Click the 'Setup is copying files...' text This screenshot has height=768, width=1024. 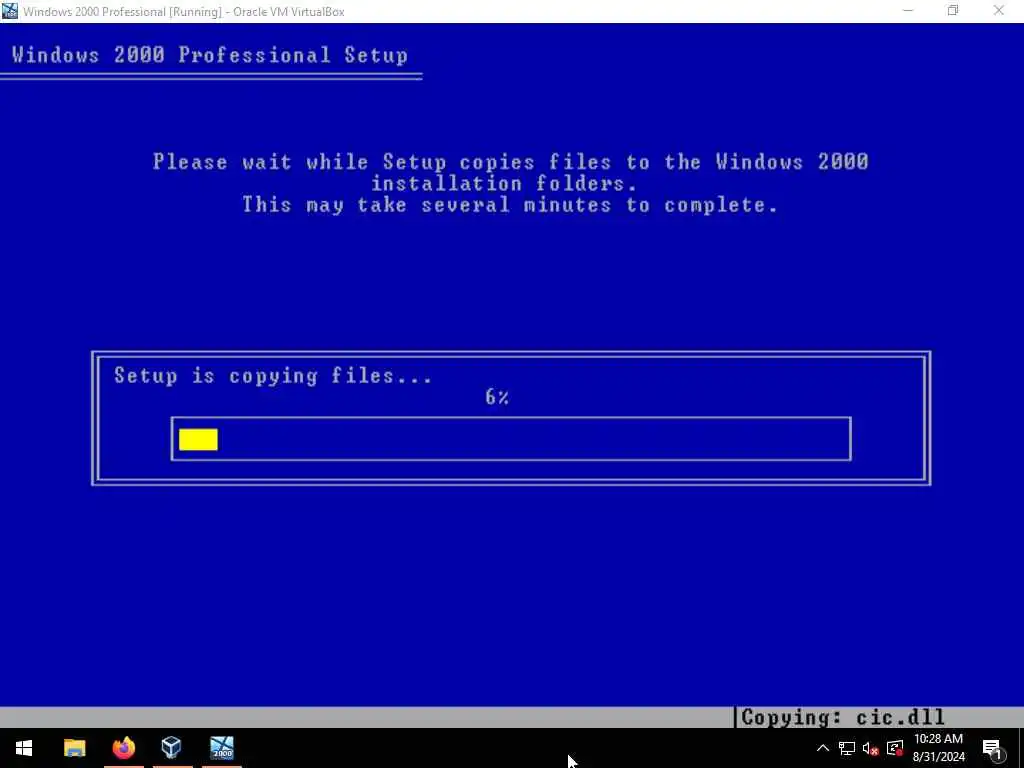pos(273,376)
